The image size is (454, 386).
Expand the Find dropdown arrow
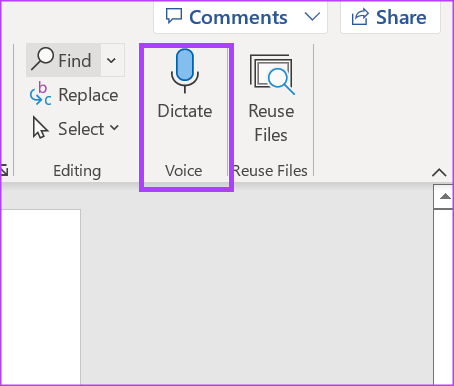pos(111,60)
